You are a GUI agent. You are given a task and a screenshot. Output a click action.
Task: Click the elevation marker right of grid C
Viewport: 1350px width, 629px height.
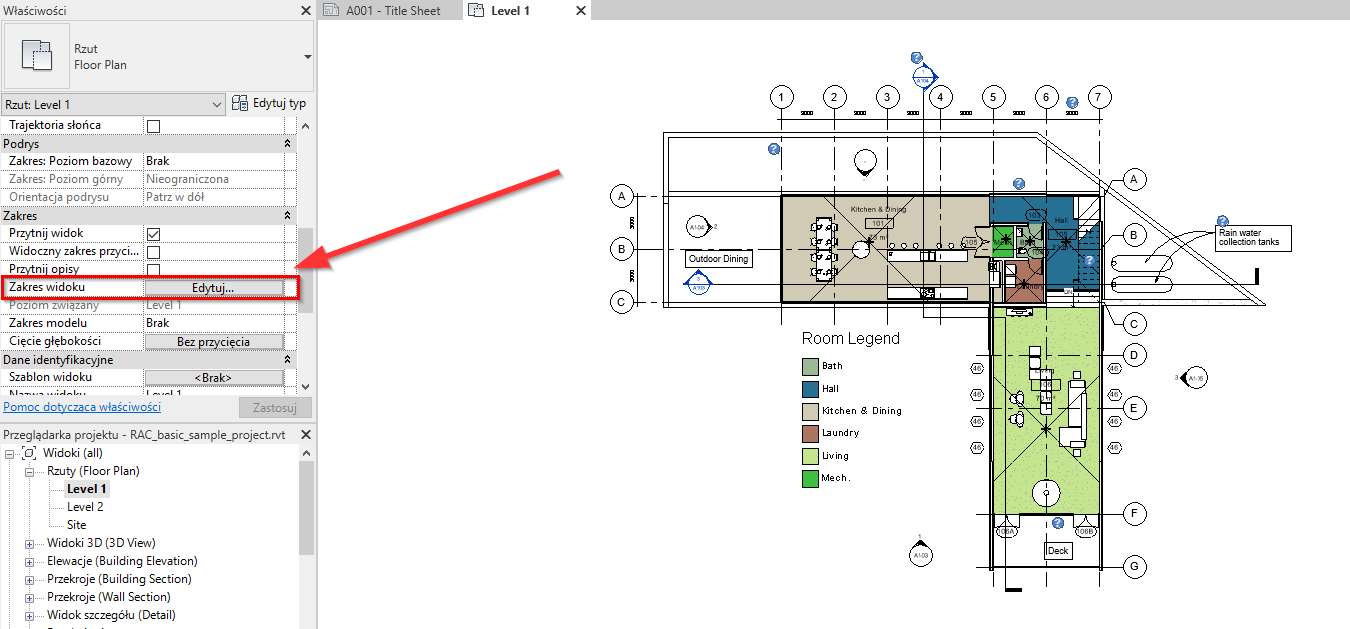(x=1192, y=376)
